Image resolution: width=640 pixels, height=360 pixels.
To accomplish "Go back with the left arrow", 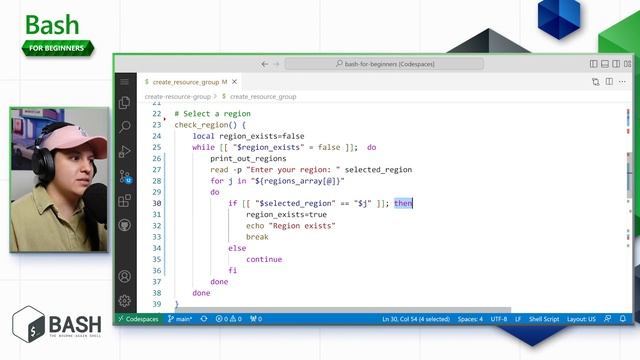I will [264, 64].
